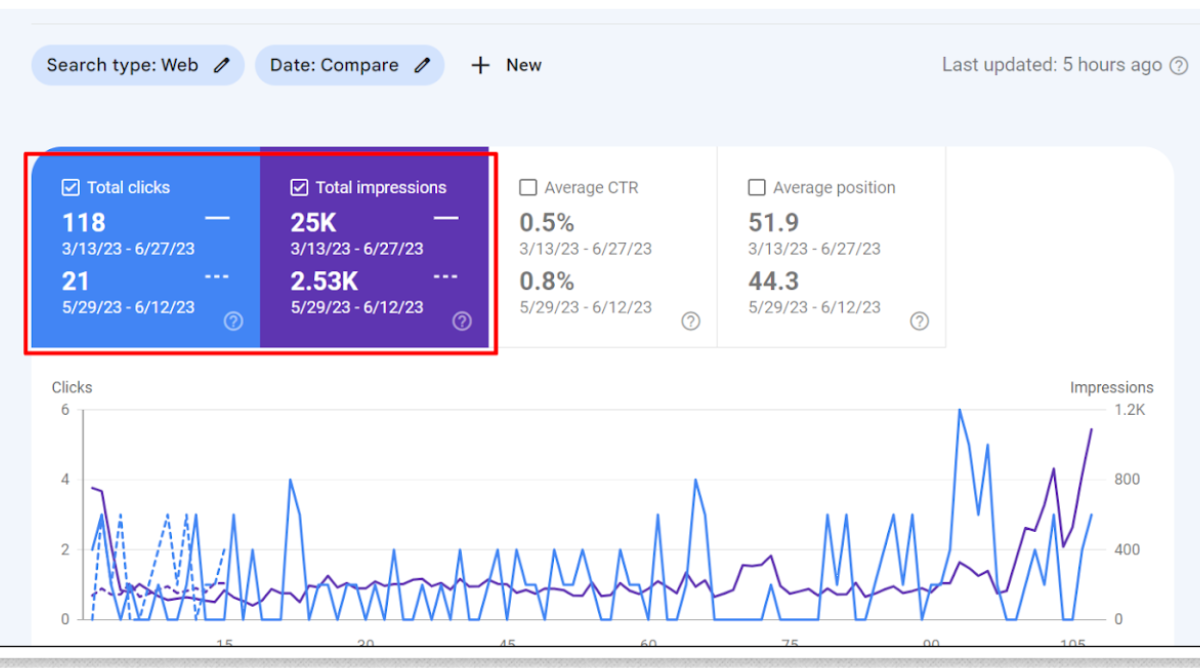Select the 21 clicks comparison value

(x=76, y=282)
